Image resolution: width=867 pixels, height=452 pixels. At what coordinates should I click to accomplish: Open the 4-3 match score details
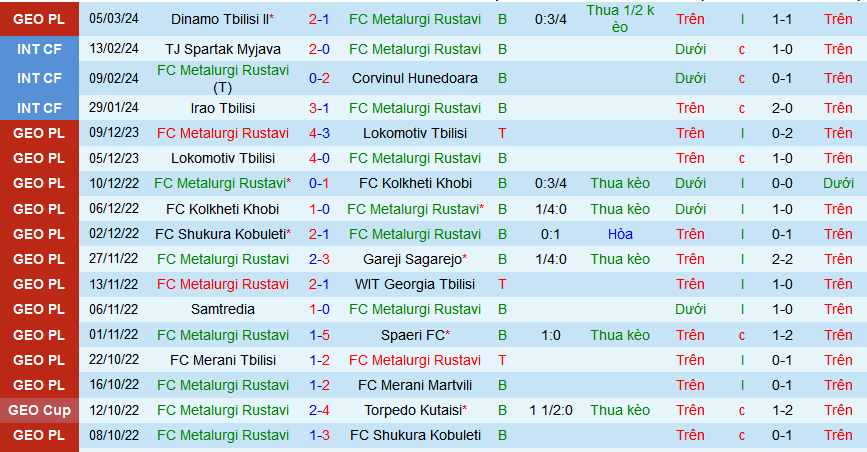tap(319, 133)
